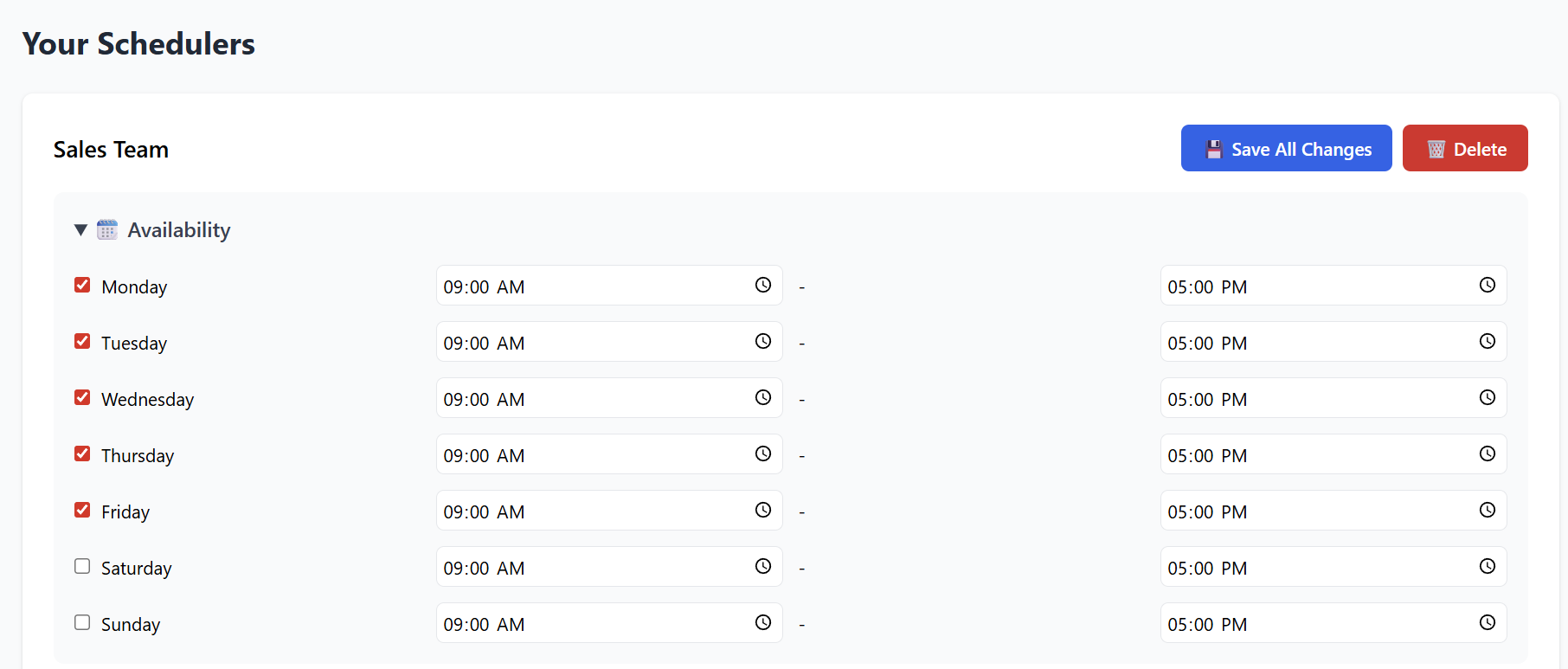Click the Delete button for Sales Team
Viewport: 1568px width, 669px height.
[1465, 148]
